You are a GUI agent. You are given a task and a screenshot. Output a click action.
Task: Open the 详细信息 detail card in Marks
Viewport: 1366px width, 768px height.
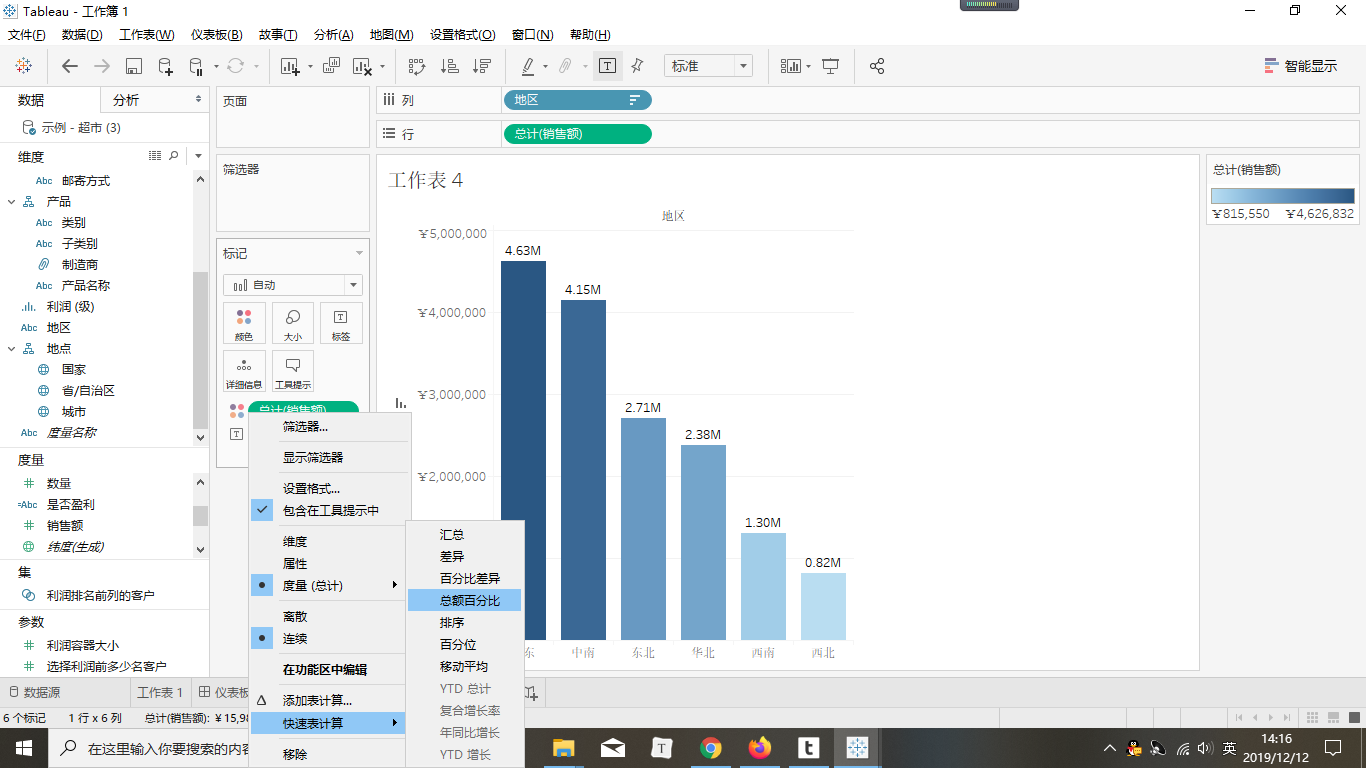pyautogui.click(x=244, y=371)
